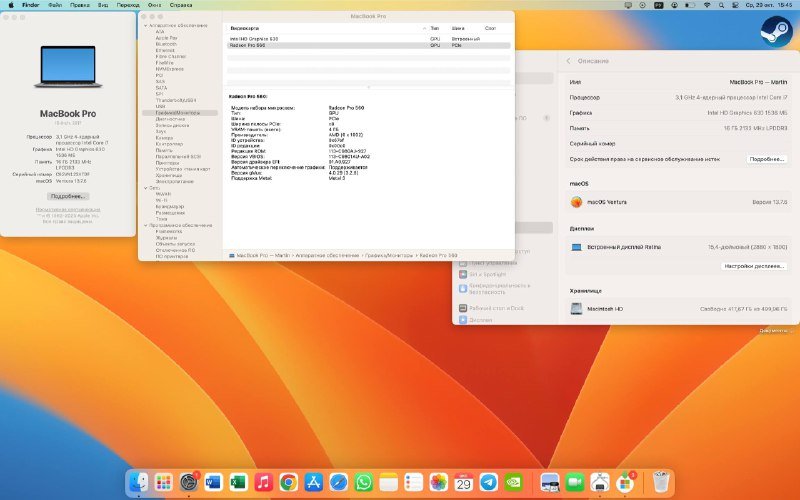
Task: Open FaceTime from the Dock
Action: (x=575, y=482)
